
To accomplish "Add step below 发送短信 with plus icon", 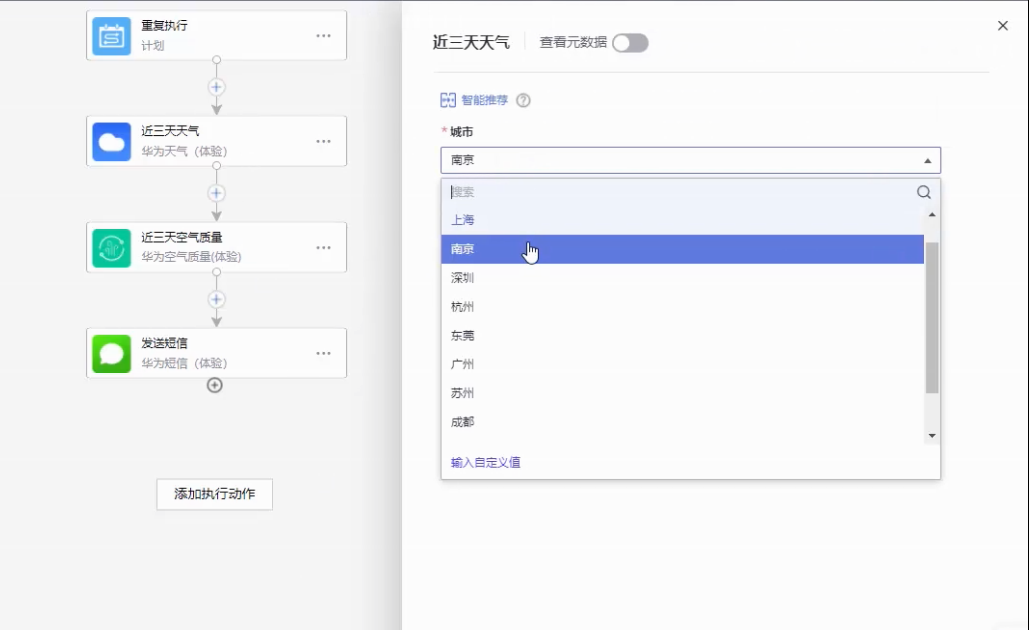I will point(215,385).
